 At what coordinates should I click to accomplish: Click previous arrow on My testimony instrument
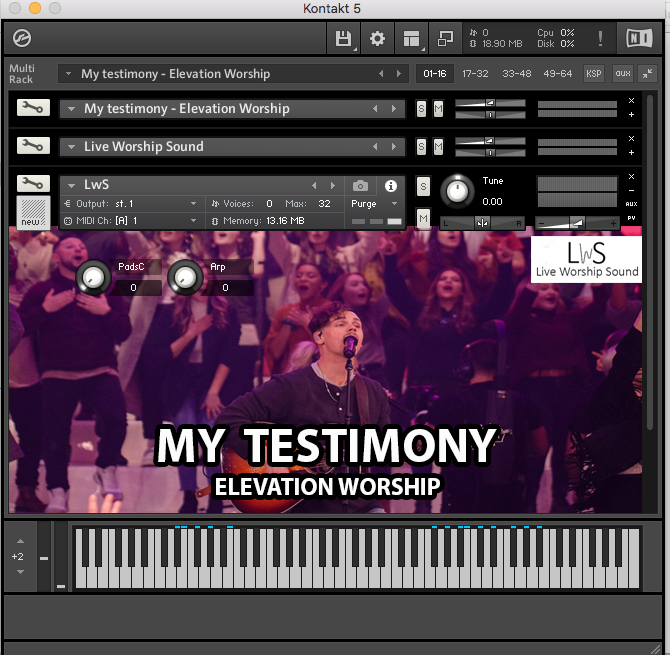pyautogui.click(x=375, y=109)
